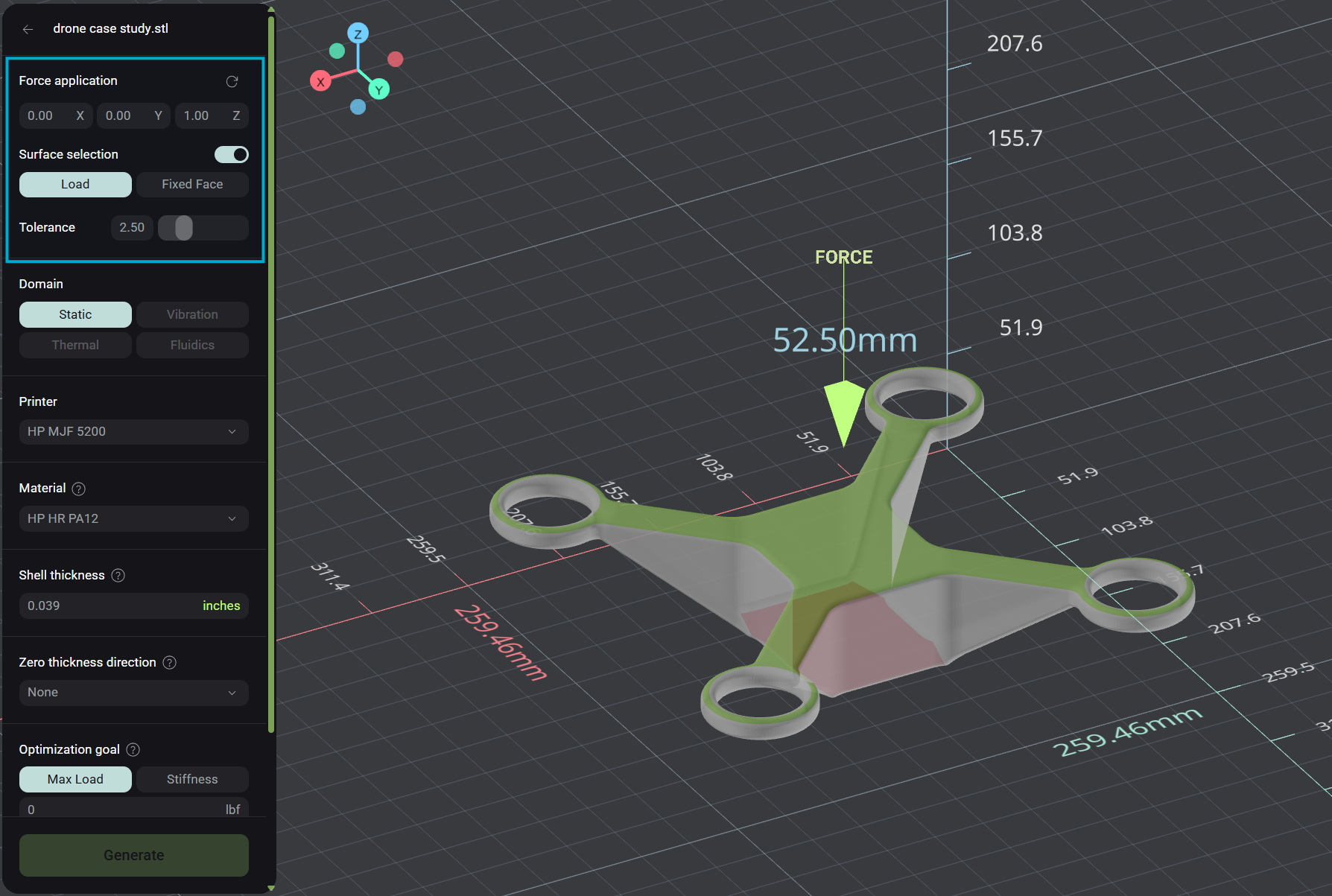The image size is (1332, 896).
Task: Click the Y axis gizmo handle
Action: coord(378,89)
